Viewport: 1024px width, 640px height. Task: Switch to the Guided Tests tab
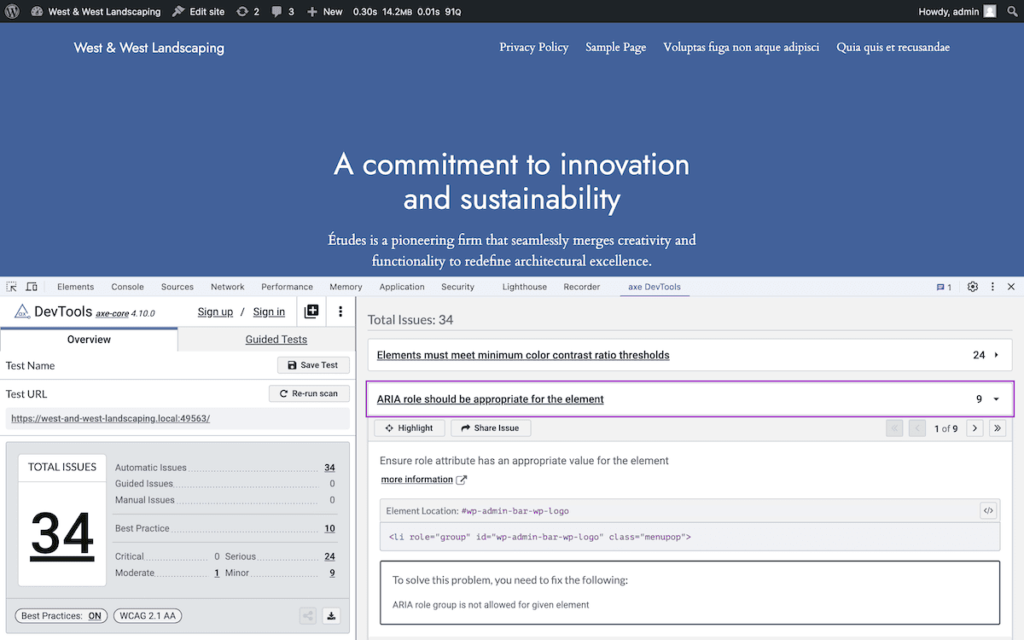click(x=276, y=340)
